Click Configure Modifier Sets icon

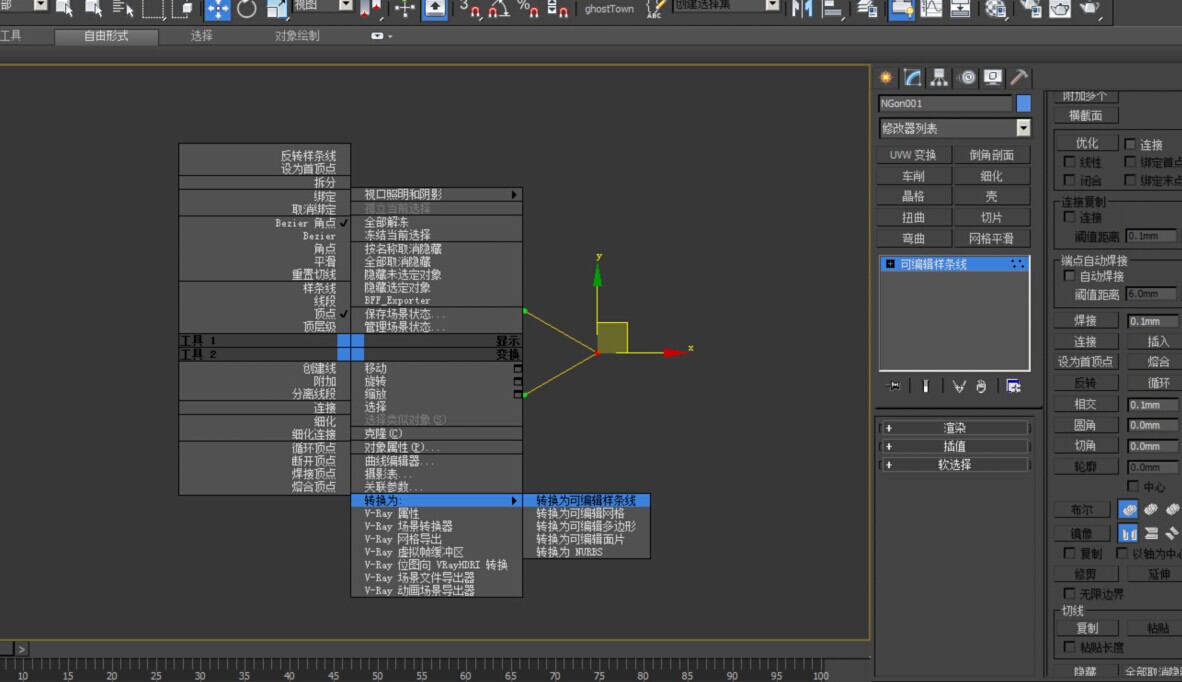(1013, 387)
